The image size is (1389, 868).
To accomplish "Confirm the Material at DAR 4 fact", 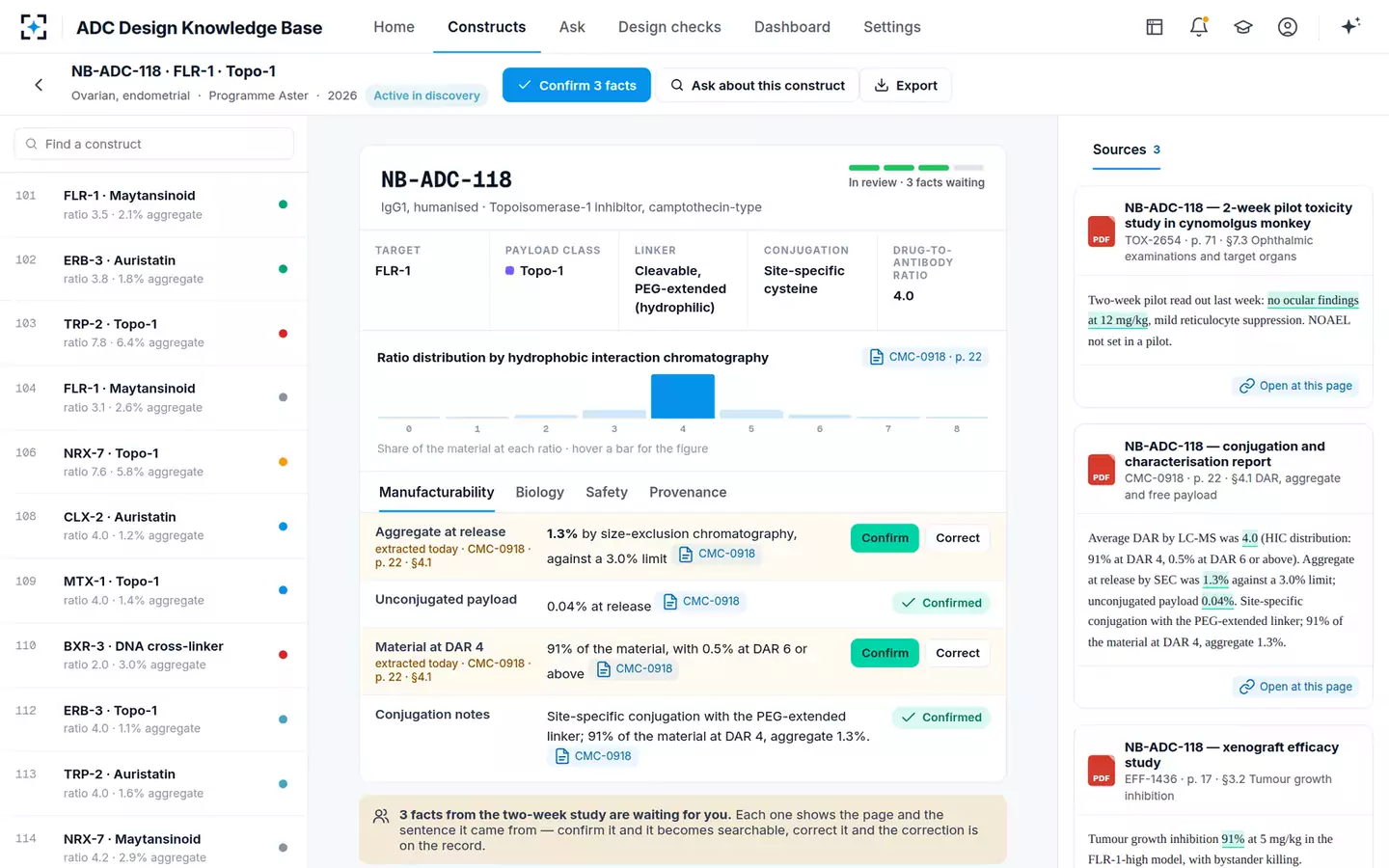I will click(885, 653).
